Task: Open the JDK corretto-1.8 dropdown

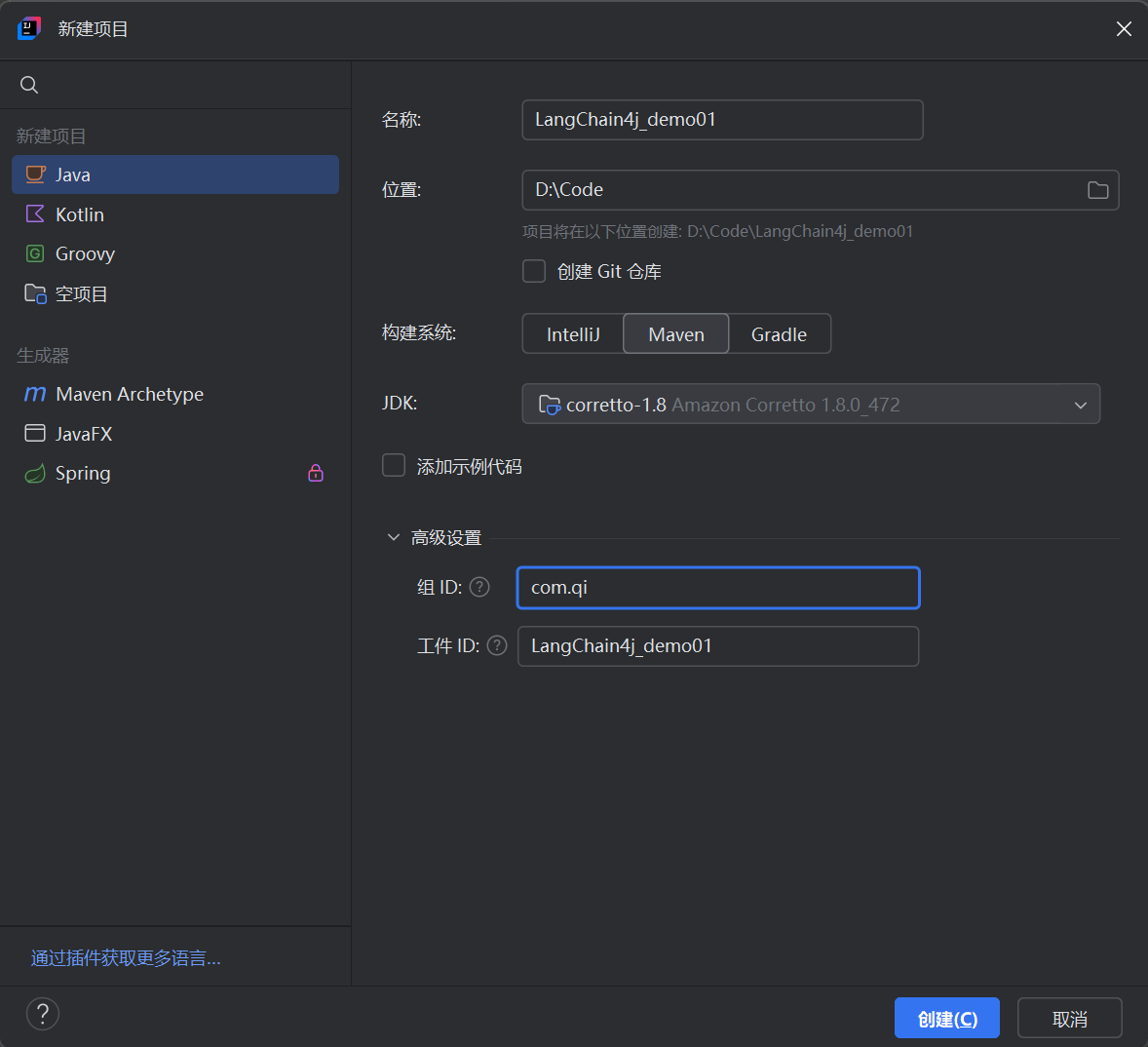Action: pos(811,404)
